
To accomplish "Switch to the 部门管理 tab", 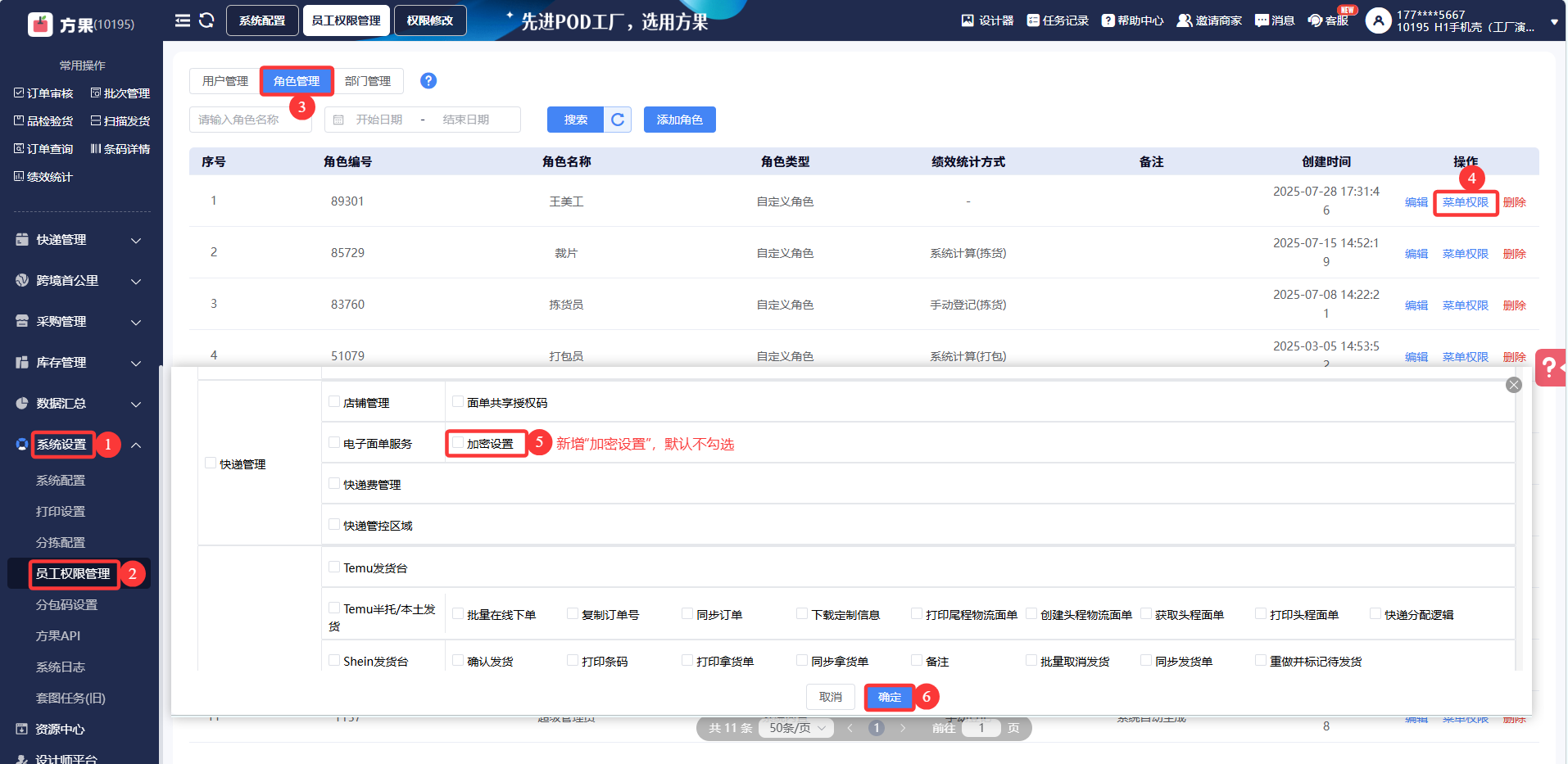I will tap(368, 81).
